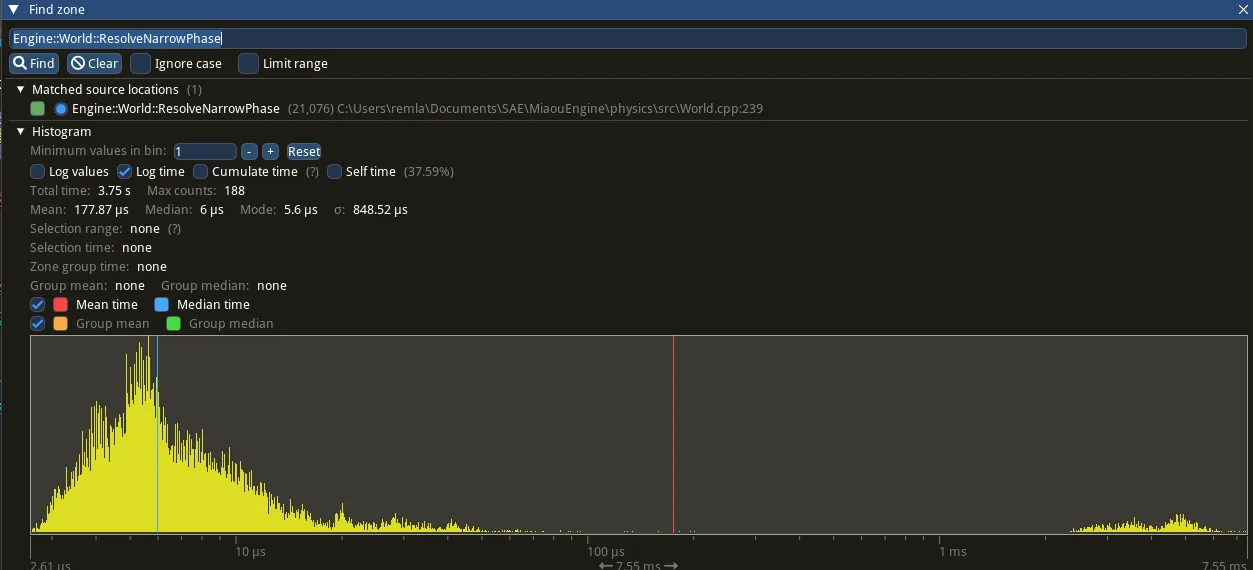Click the red Mean time color swatch

60,304
